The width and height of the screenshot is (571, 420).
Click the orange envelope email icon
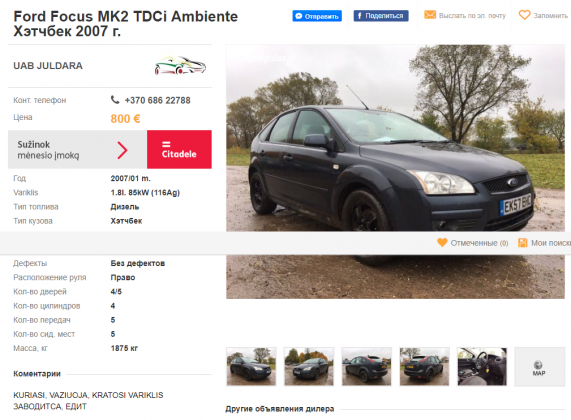430,15
